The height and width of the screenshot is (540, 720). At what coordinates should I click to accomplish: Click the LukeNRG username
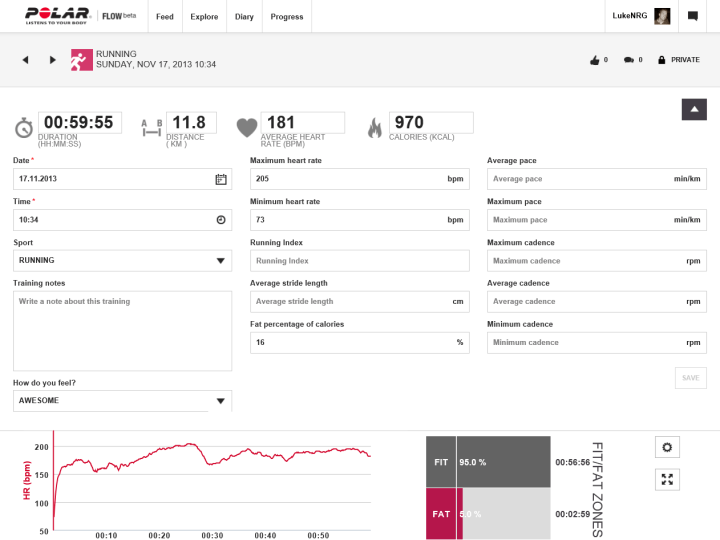click(630, 16)
